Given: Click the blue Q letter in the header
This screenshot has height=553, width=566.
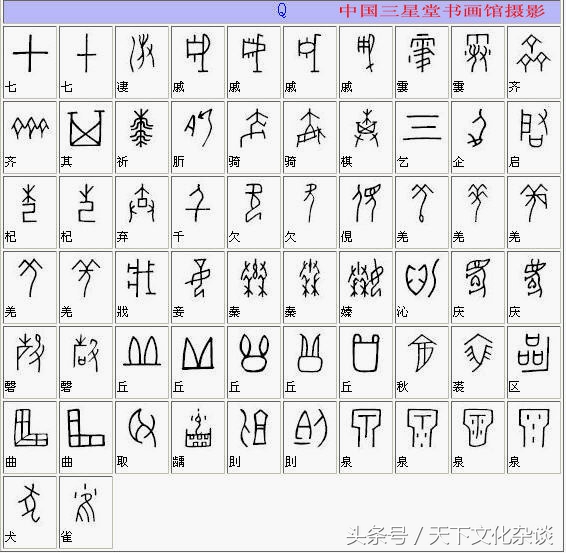Looking at the screenshot, I should pyautogui.click(x=282, y=10).
